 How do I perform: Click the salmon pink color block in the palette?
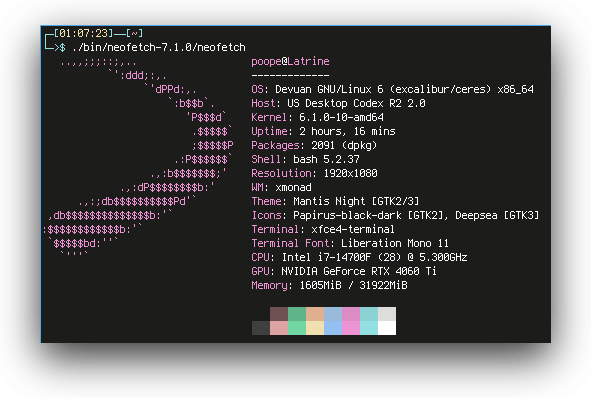click(279, 328)
